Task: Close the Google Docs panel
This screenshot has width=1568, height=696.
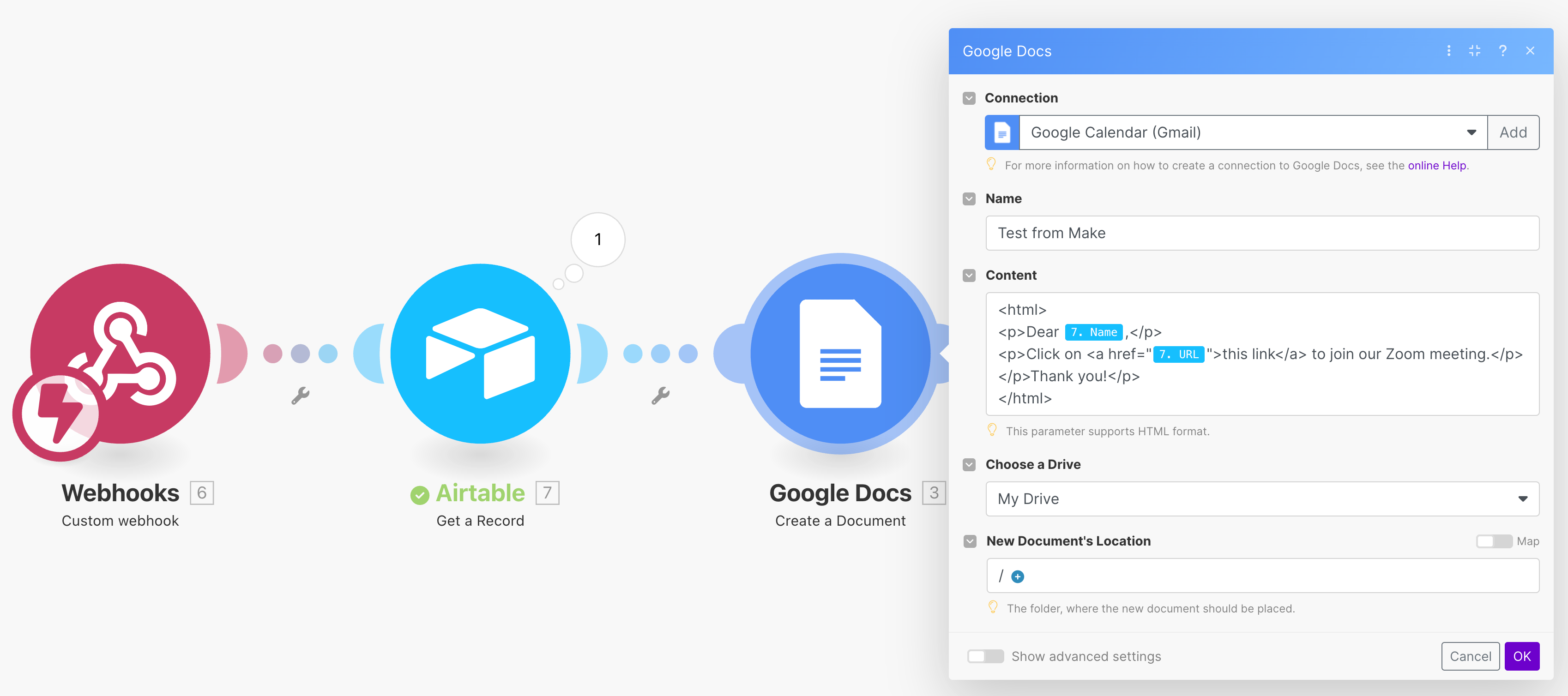Action: tap(1530, 50)
